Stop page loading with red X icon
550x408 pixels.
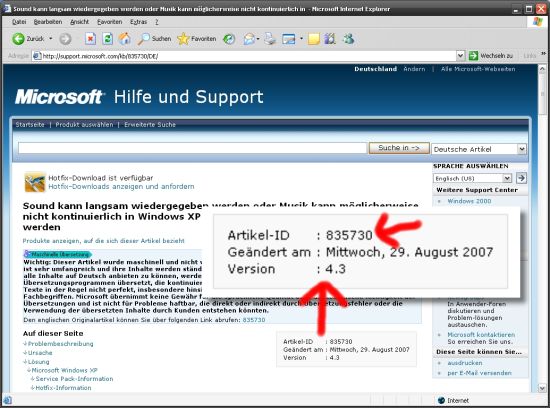[90, 39]
